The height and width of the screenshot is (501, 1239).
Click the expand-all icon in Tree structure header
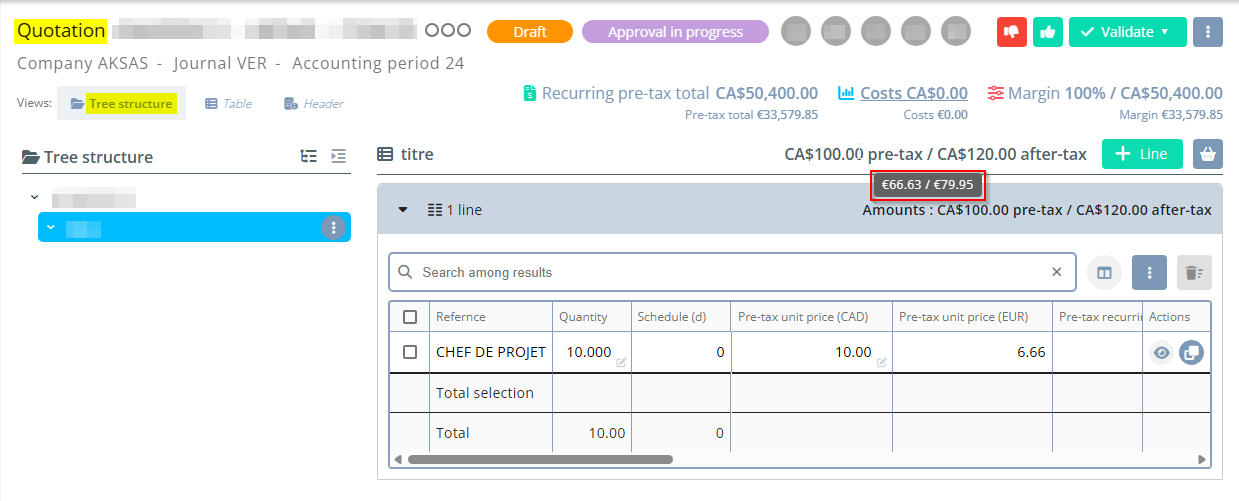coord(309,157)
